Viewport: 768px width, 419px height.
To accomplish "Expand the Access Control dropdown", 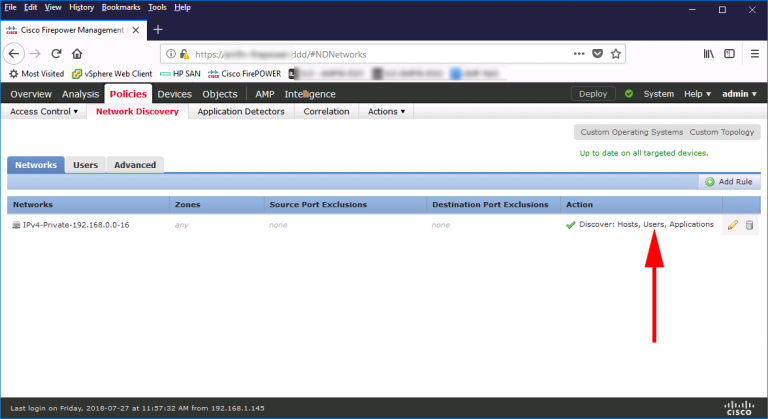I will pyautogui.click(x=44, y=111).
